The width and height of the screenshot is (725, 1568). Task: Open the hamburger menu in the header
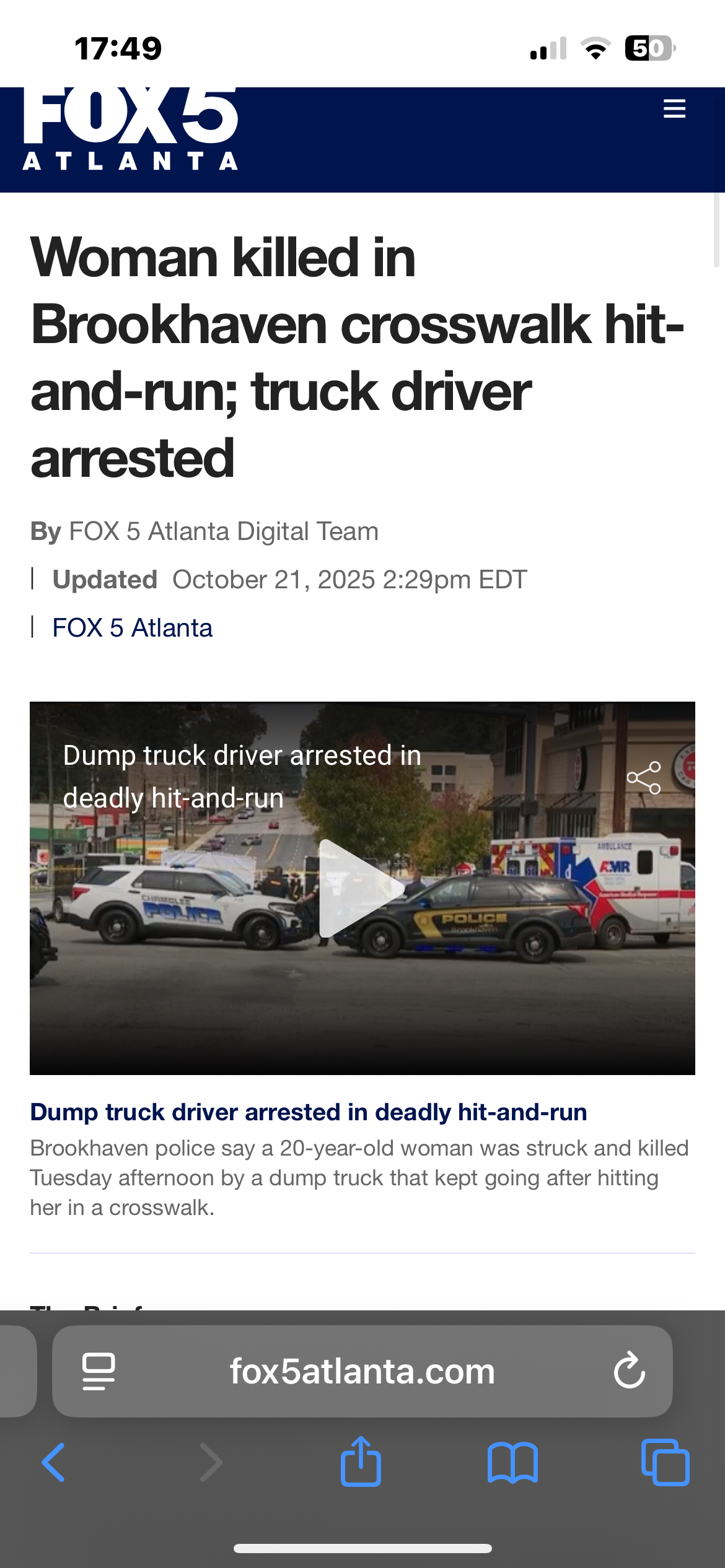[x=674, y=108]
